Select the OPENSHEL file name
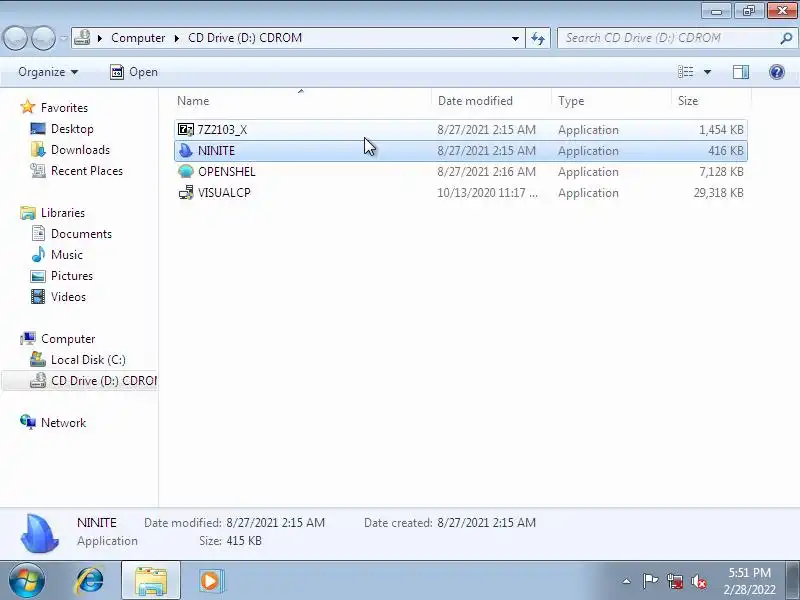800x600 pixels. tap(227, 171)
